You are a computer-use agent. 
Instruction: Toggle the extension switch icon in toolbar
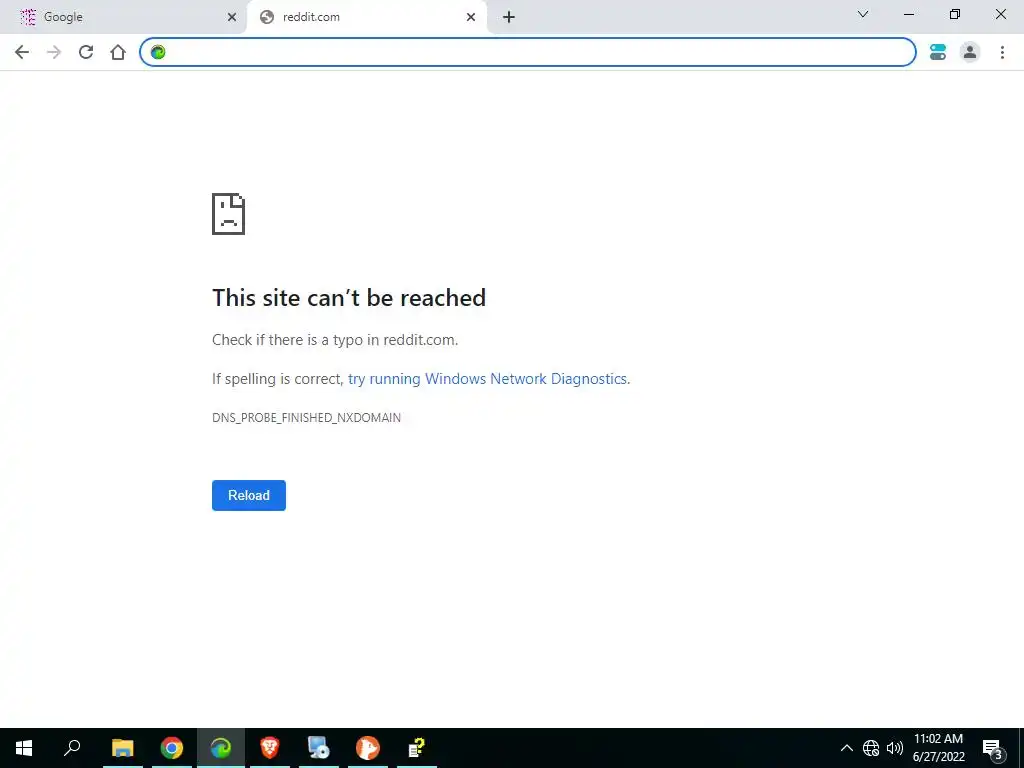[x=938, y=52]
